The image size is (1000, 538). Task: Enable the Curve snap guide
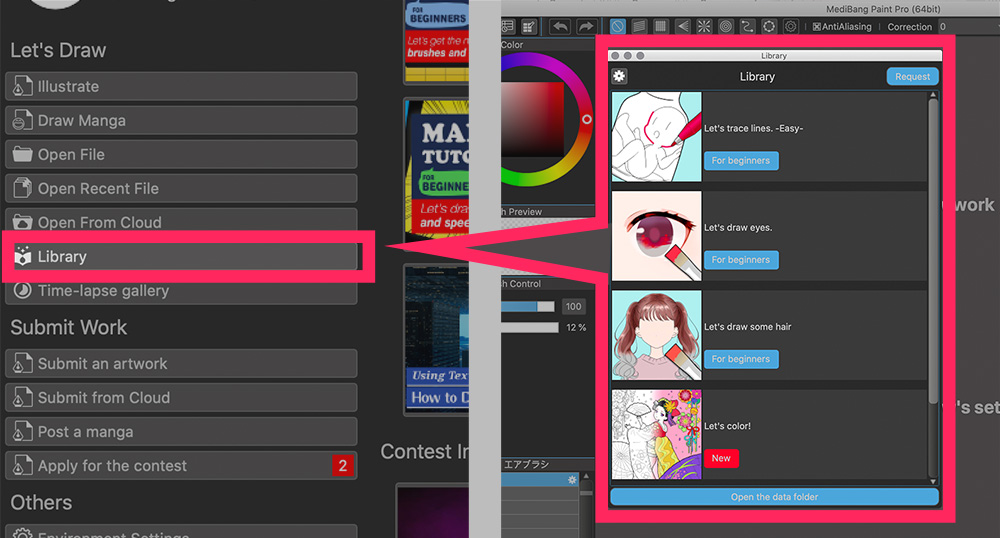pyautogui.click(x=747, y=26)
